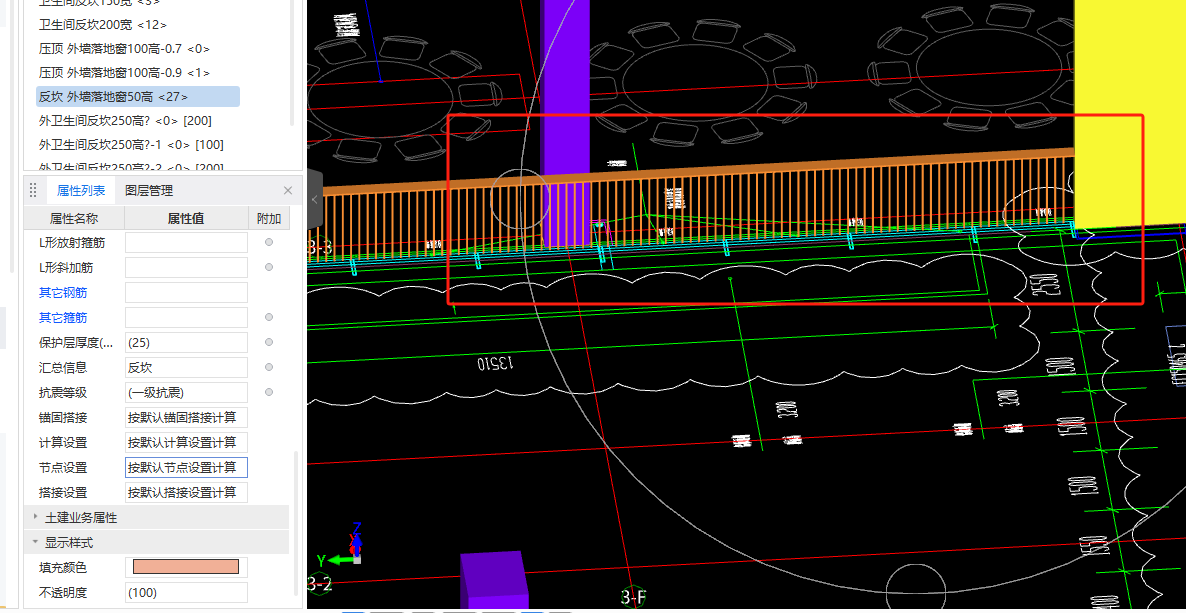Image resolution: width=1186 pixels, height=613 pixels.
Task: Click 搭接设置 property name
Action: coord(63,492)
